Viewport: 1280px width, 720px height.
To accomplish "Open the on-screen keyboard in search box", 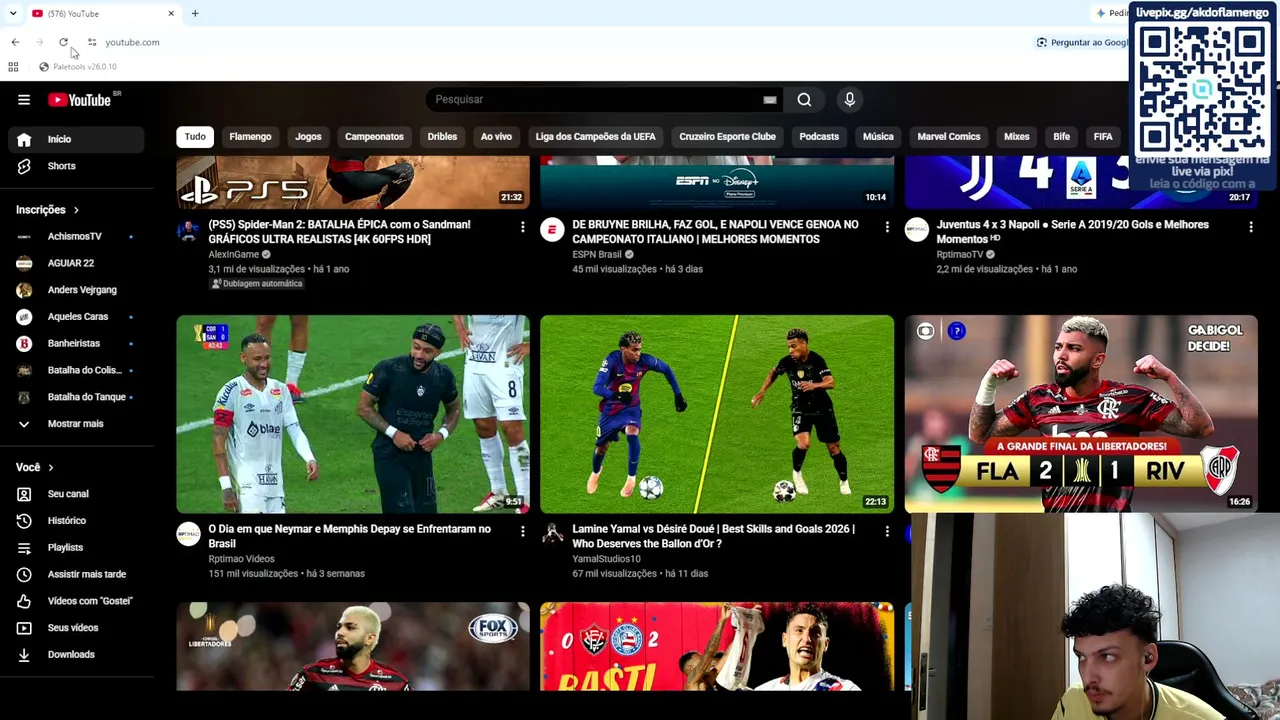I will pos(769,99).
